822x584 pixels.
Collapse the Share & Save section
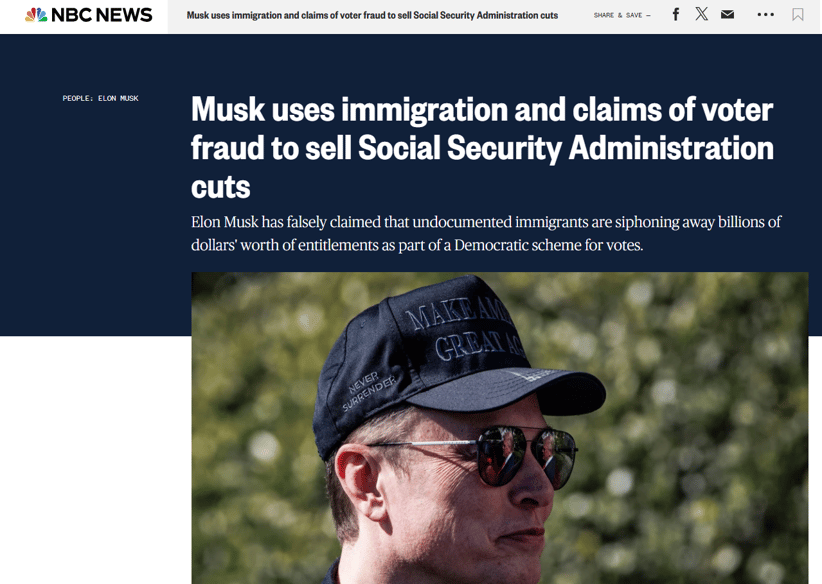coord(648,16)
